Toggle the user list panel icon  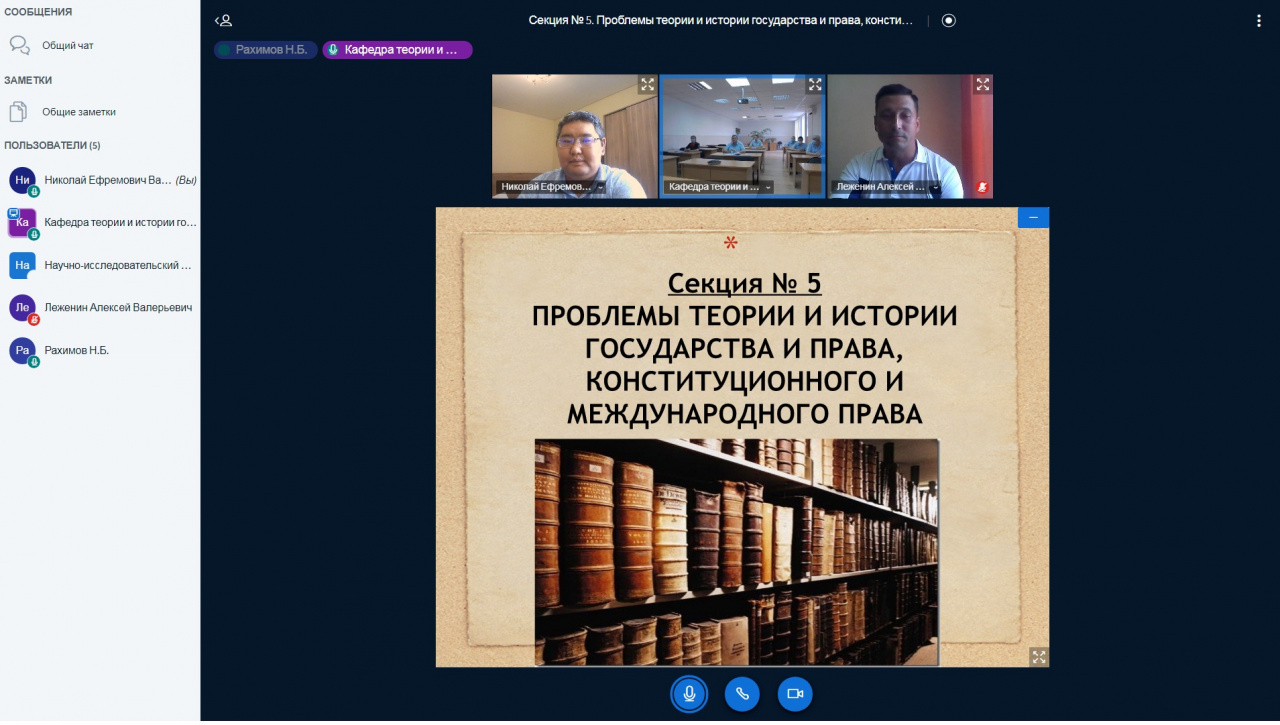click(x=224, y=20)
